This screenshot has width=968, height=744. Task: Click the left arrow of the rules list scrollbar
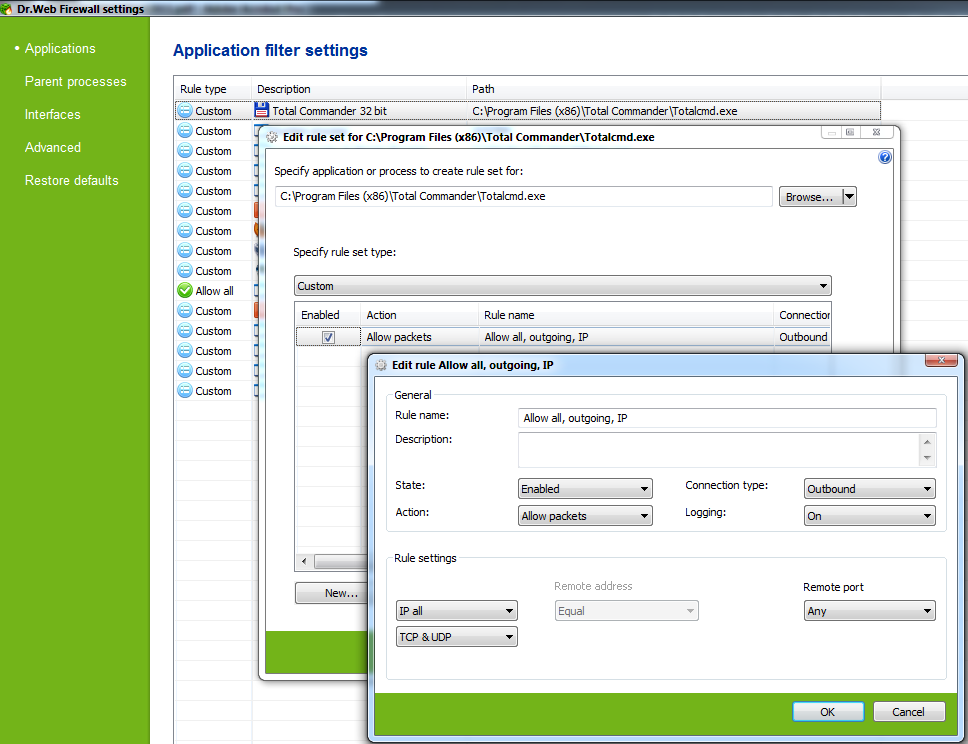[304, 561]
